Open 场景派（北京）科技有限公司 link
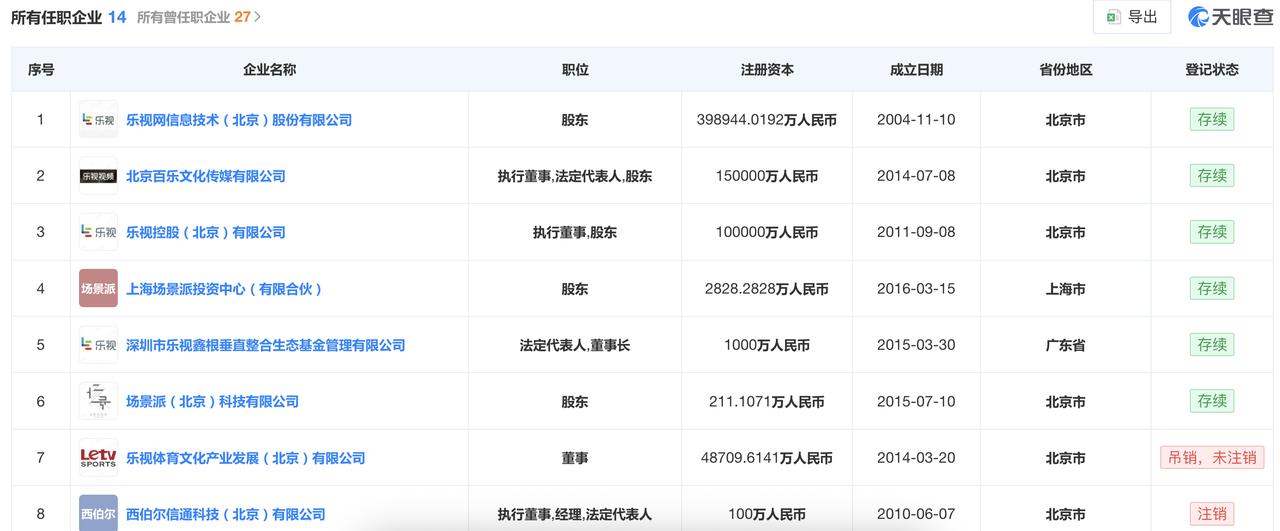 (x=212, y=401)
